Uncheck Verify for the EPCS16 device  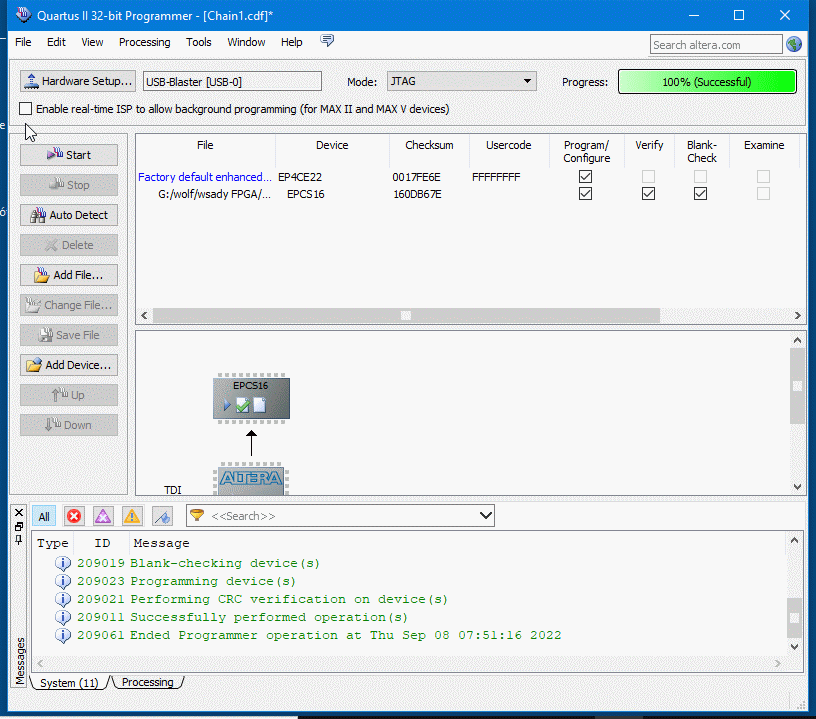tap(649, 194)
